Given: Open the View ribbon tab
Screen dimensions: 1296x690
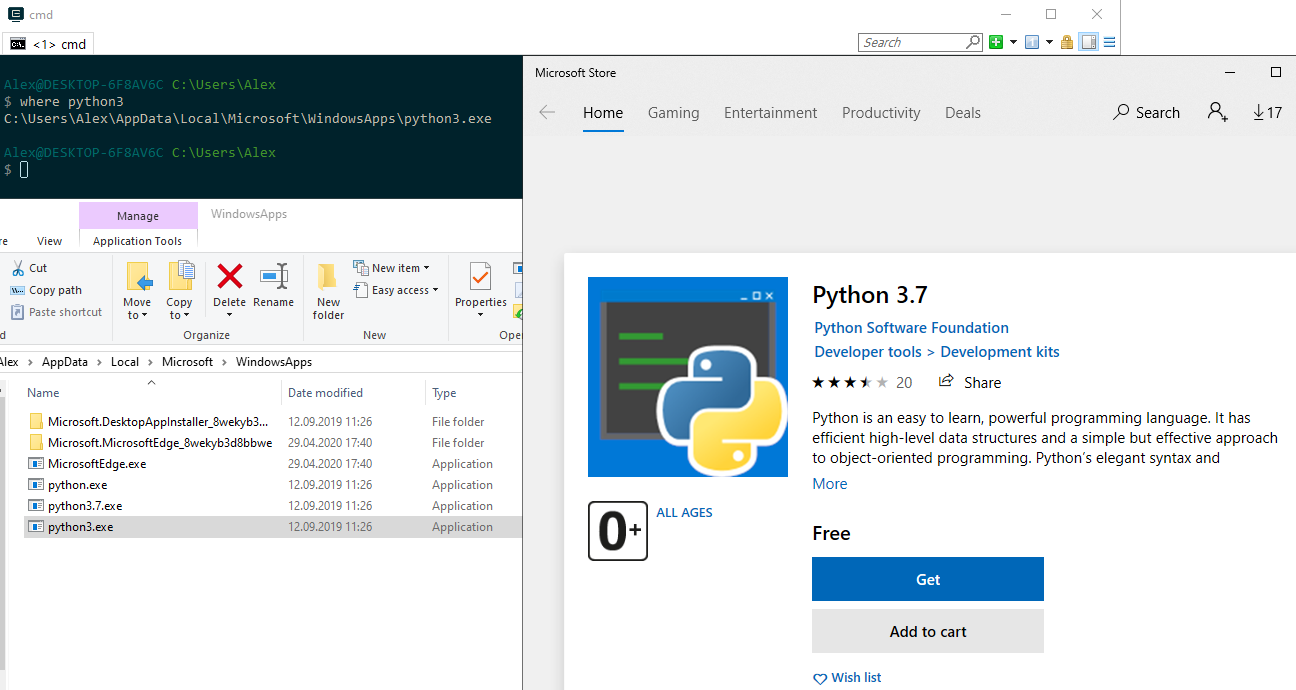Looking at the screenshot, I should point(49,241).
